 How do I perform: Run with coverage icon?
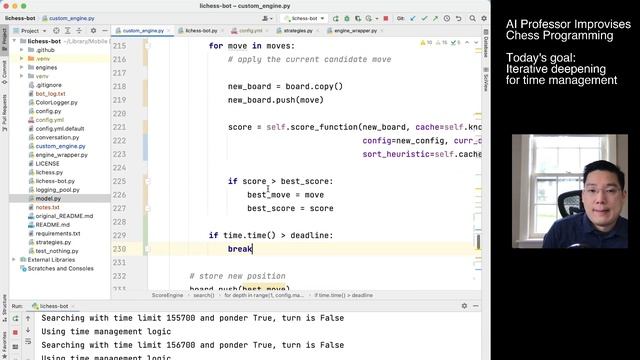(x=358, y=18)
